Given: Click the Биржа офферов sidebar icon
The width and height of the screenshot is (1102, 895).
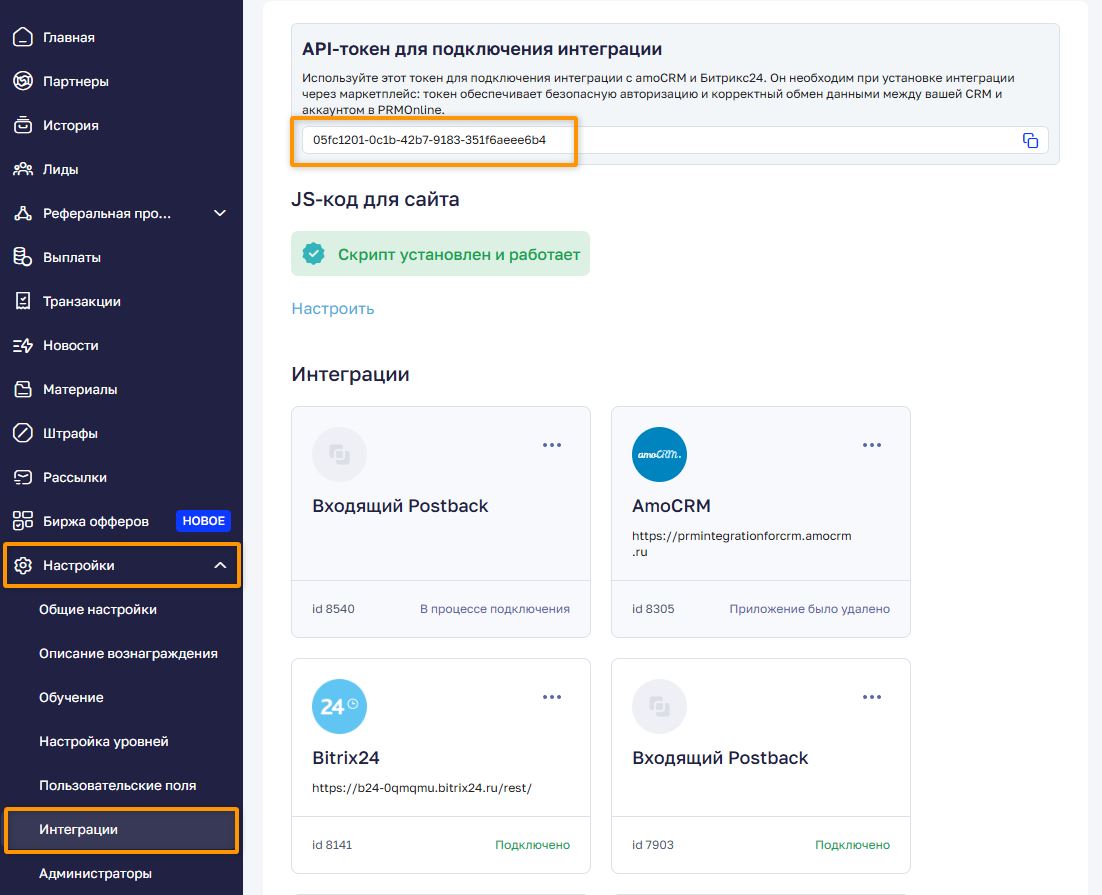Looking at the screenshot, I should 22,522.
